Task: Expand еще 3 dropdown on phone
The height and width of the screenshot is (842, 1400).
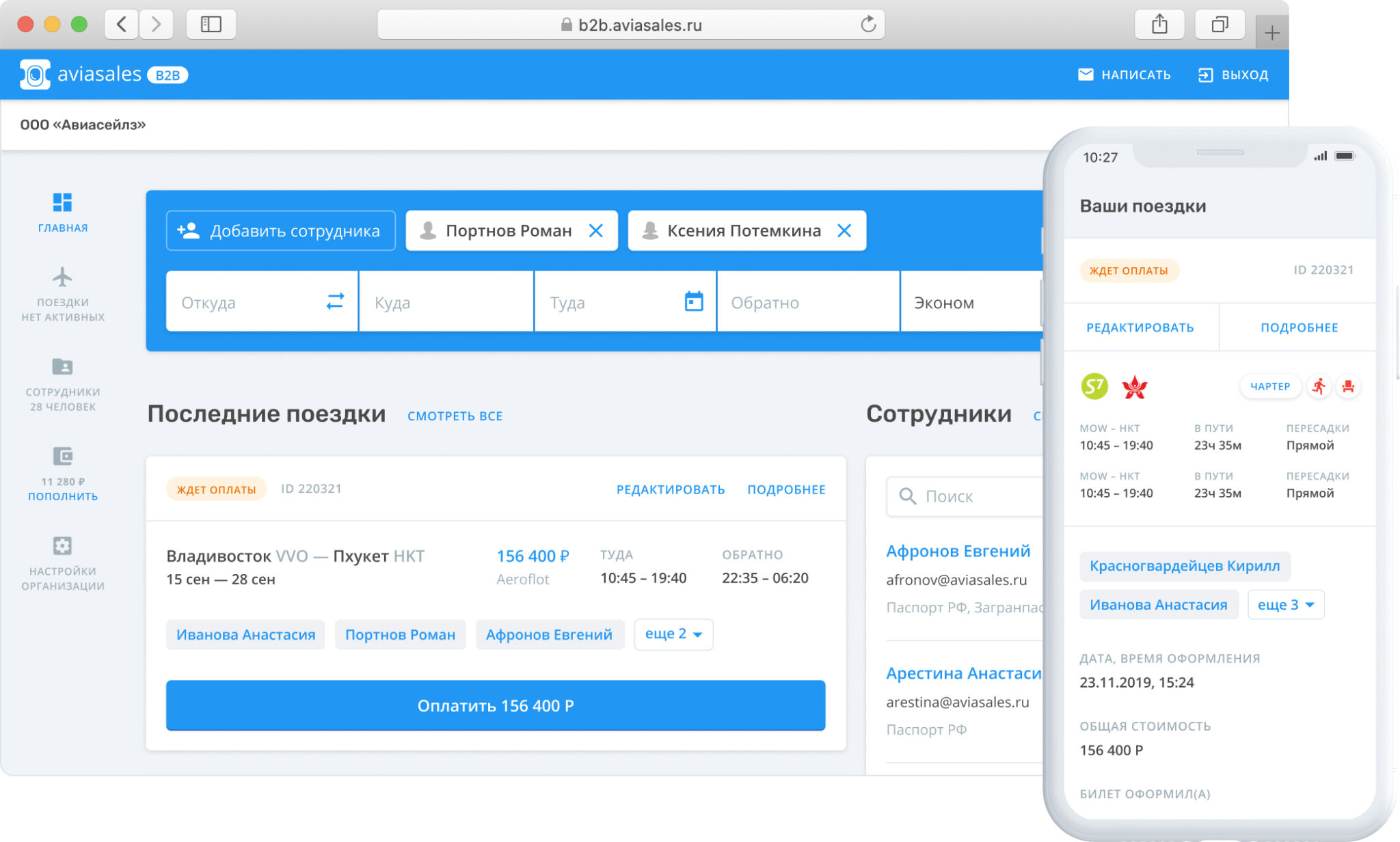Action: (1286, 605)
